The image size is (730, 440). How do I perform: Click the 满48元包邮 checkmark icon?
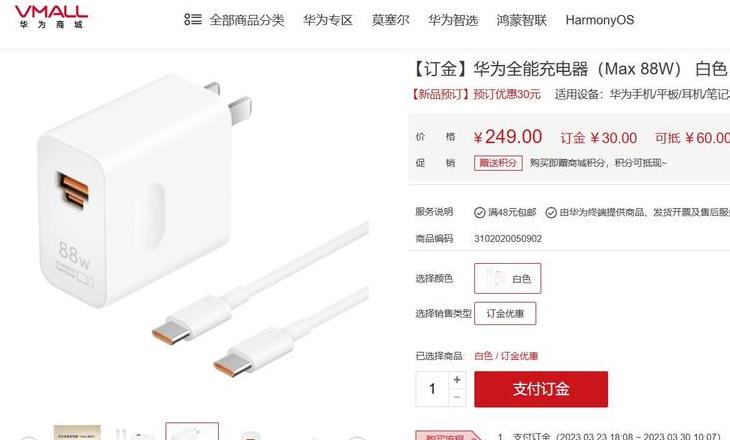[480, 213]
